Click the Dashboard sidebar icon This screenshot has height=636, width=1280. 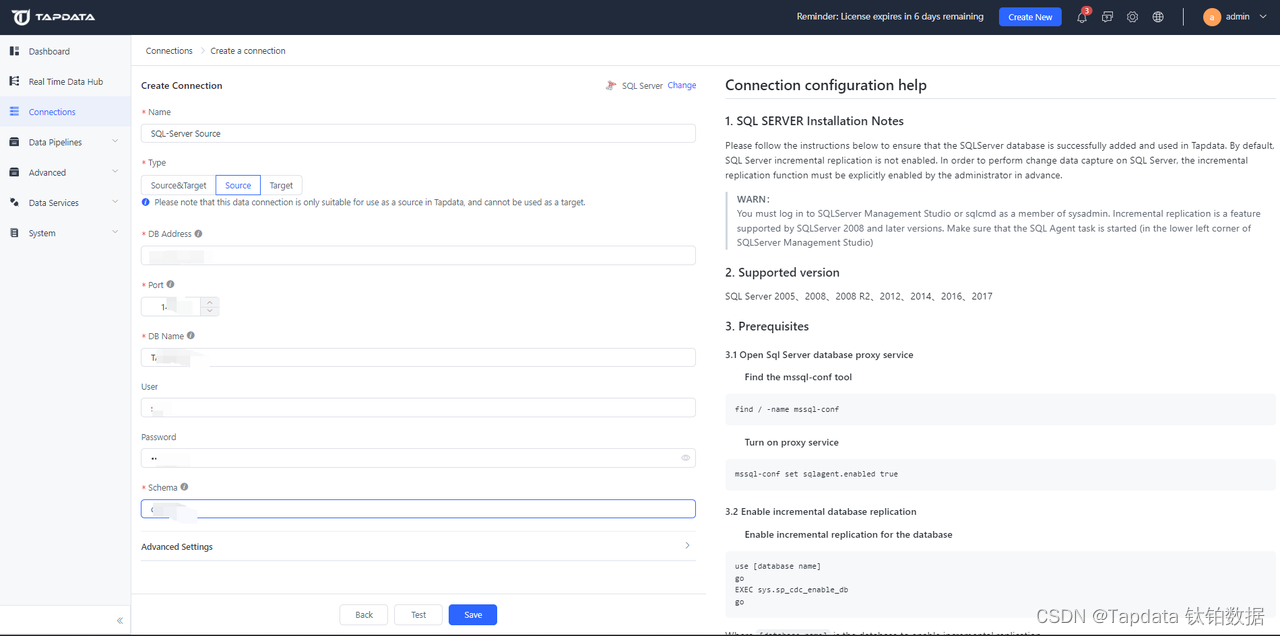[14, 51]
